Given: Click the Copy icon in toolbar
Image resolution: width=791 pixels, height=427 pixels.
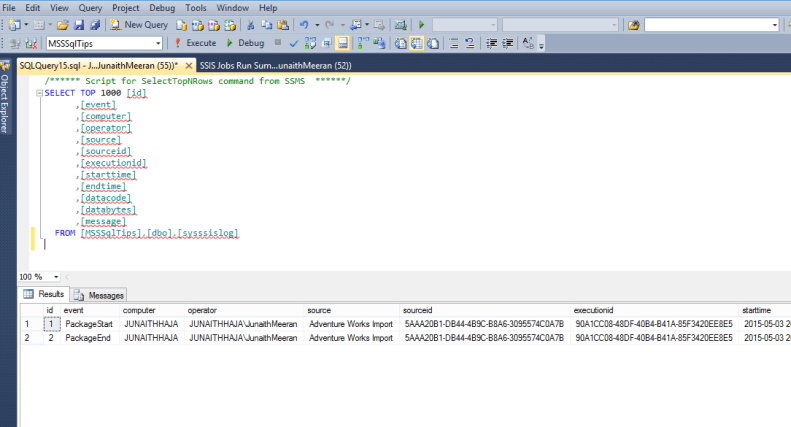Looking at the screenshot, I should 266,25.
